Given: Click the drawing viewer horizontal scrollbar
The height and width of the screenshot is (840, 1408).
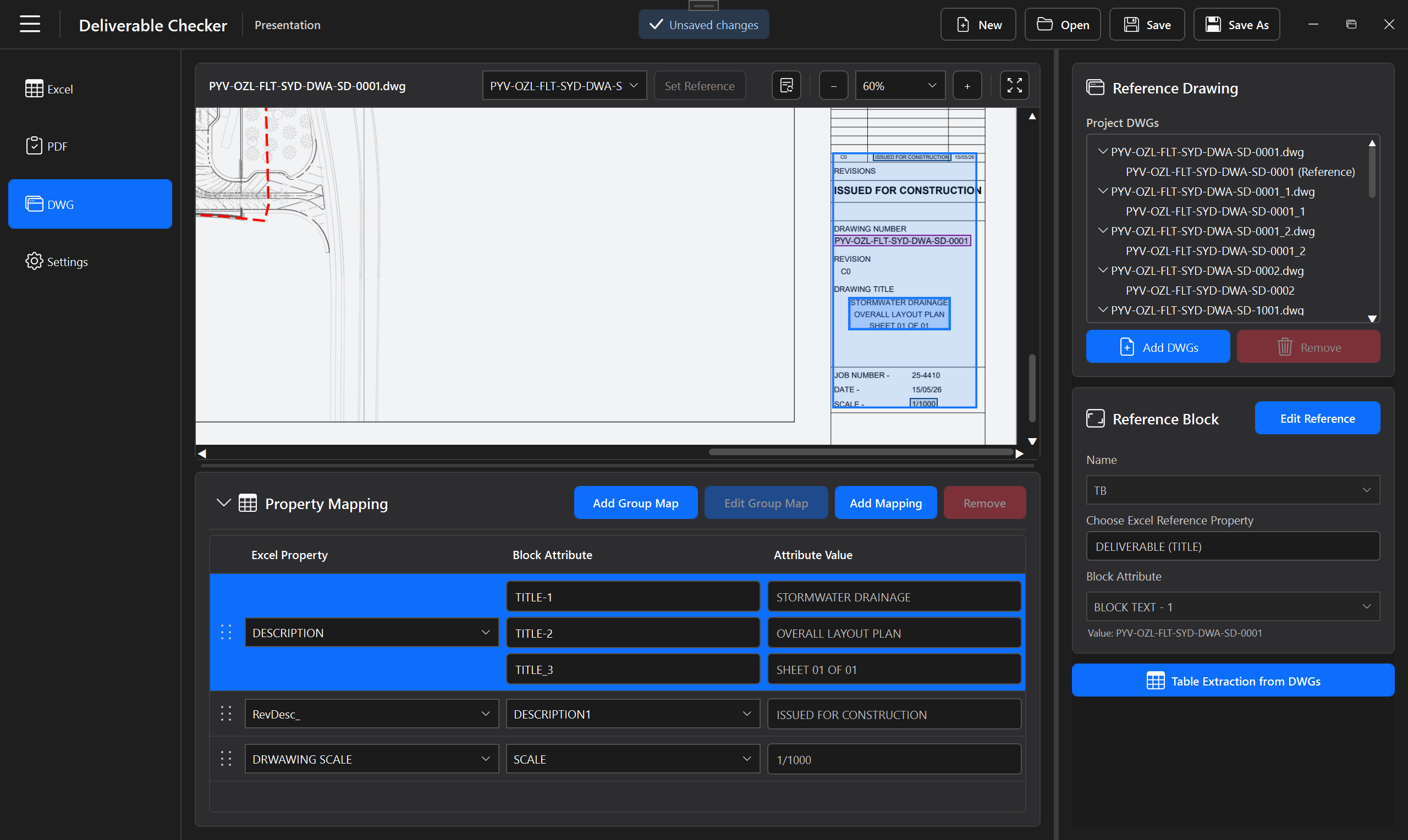Looking at the screenshot, I should [x=861, y=452].
